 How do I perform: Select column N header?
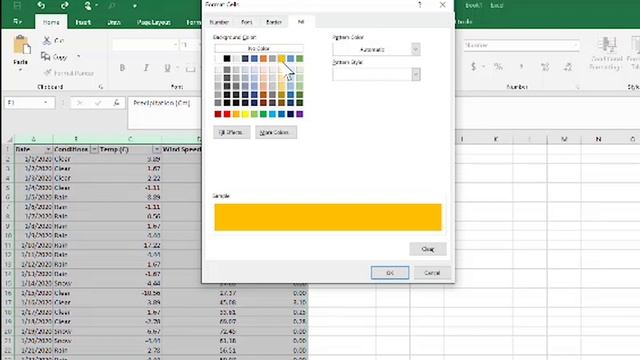pos(598,139)
